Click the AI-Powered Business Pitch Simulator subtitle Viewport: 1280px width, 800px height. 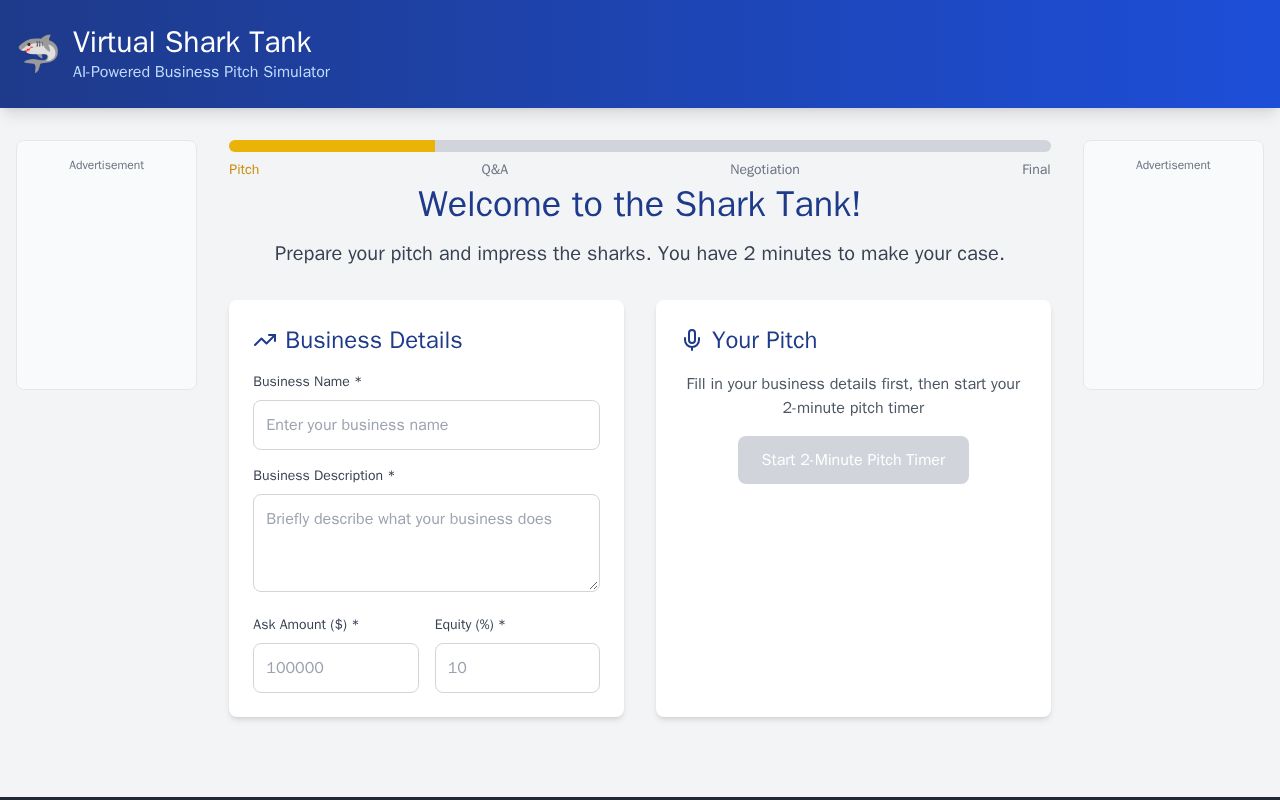tap(201, 72)
